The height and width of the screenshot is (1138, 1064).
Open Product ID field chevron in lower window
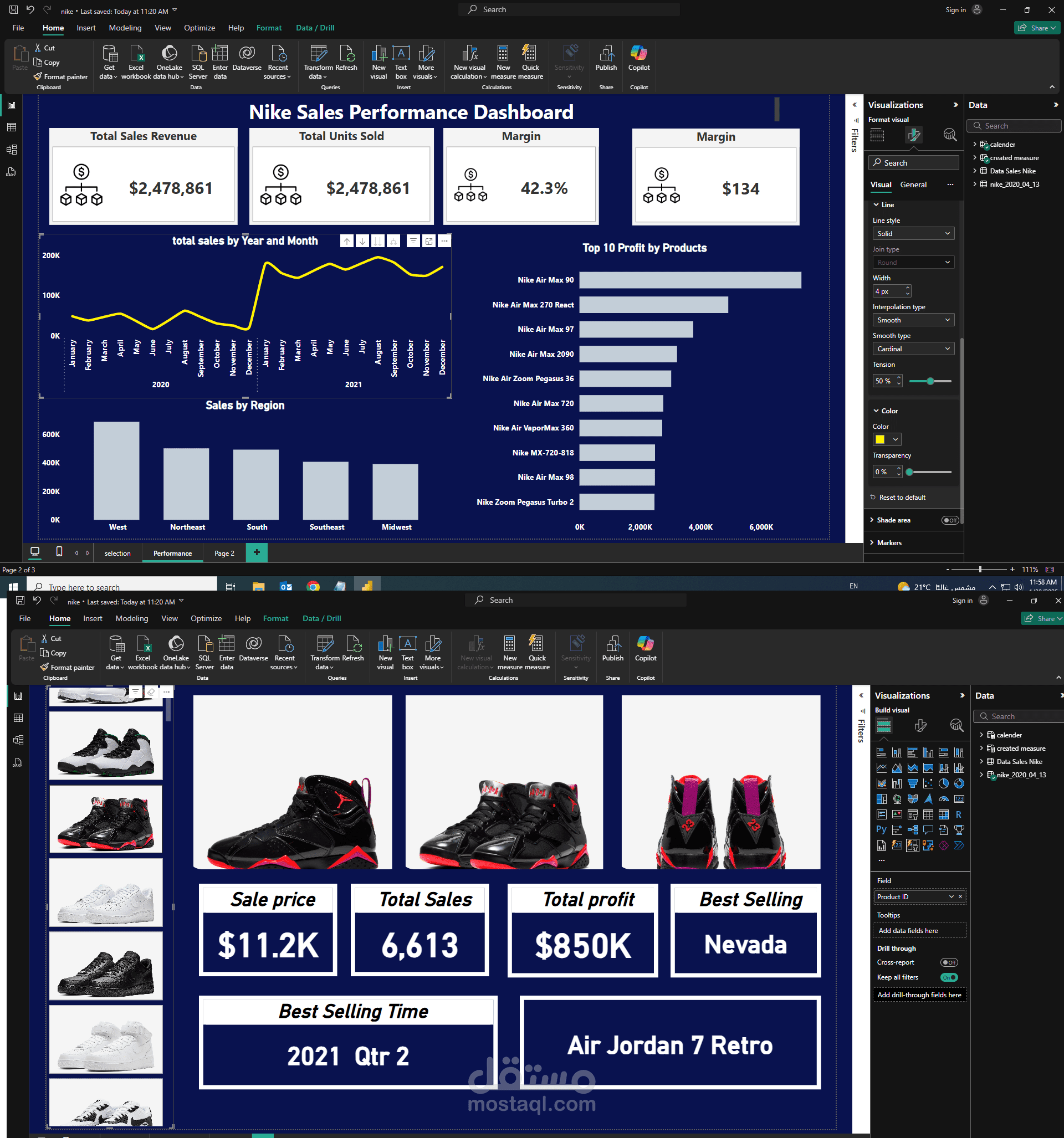pyautogui.click(x=951, y=897)
